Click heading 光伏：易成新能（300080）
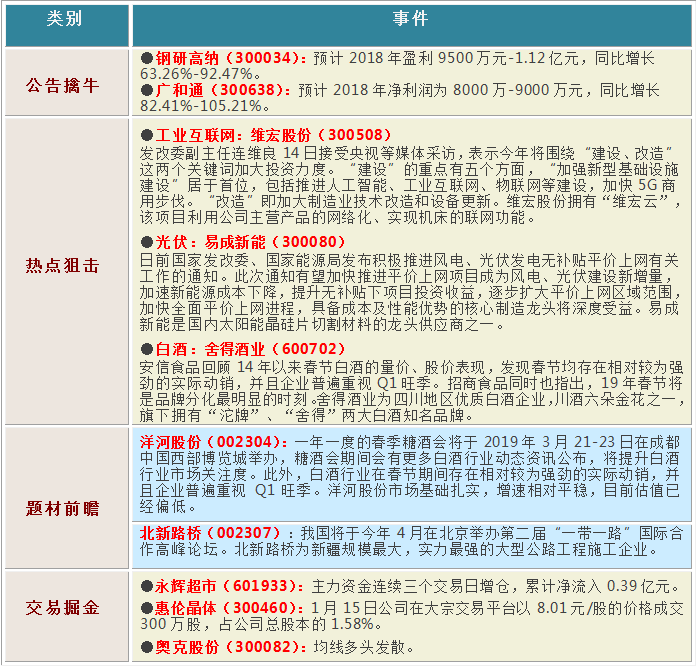Screen dimensions: 696x667 250,242
